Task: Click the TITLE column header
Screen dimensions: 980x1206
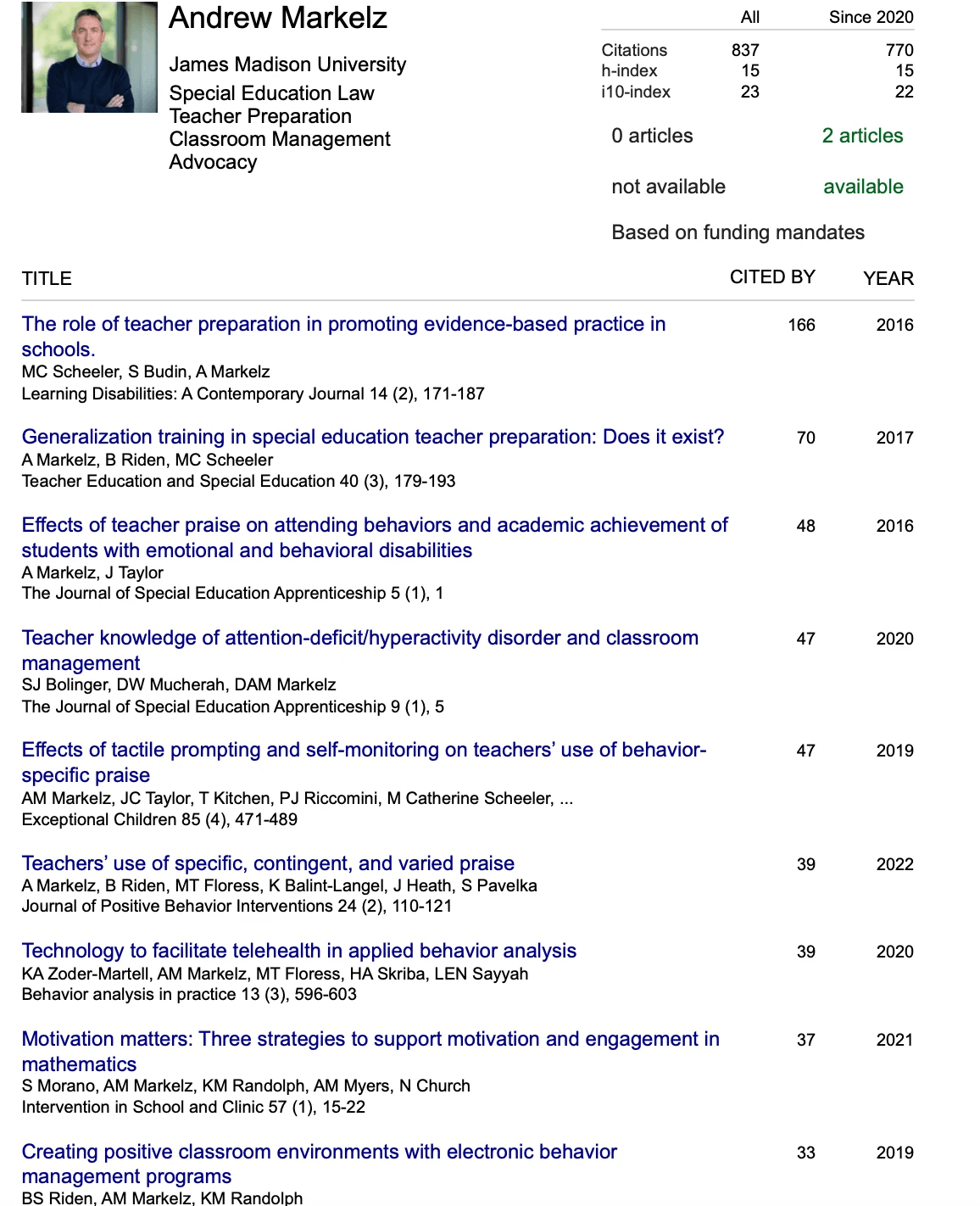Action: (47, 279)
